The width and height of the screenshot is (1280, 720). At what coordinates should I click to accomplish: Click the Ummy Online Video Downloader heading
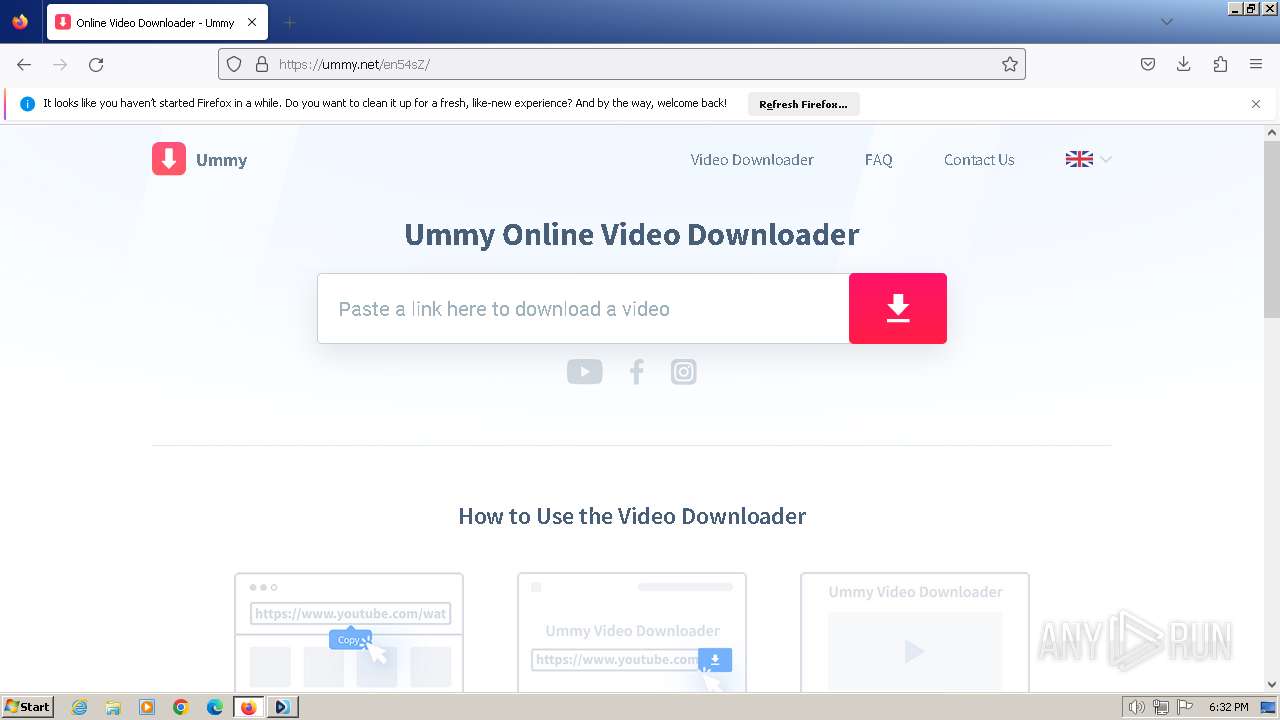pyautogui.click(x=632, y=234)
